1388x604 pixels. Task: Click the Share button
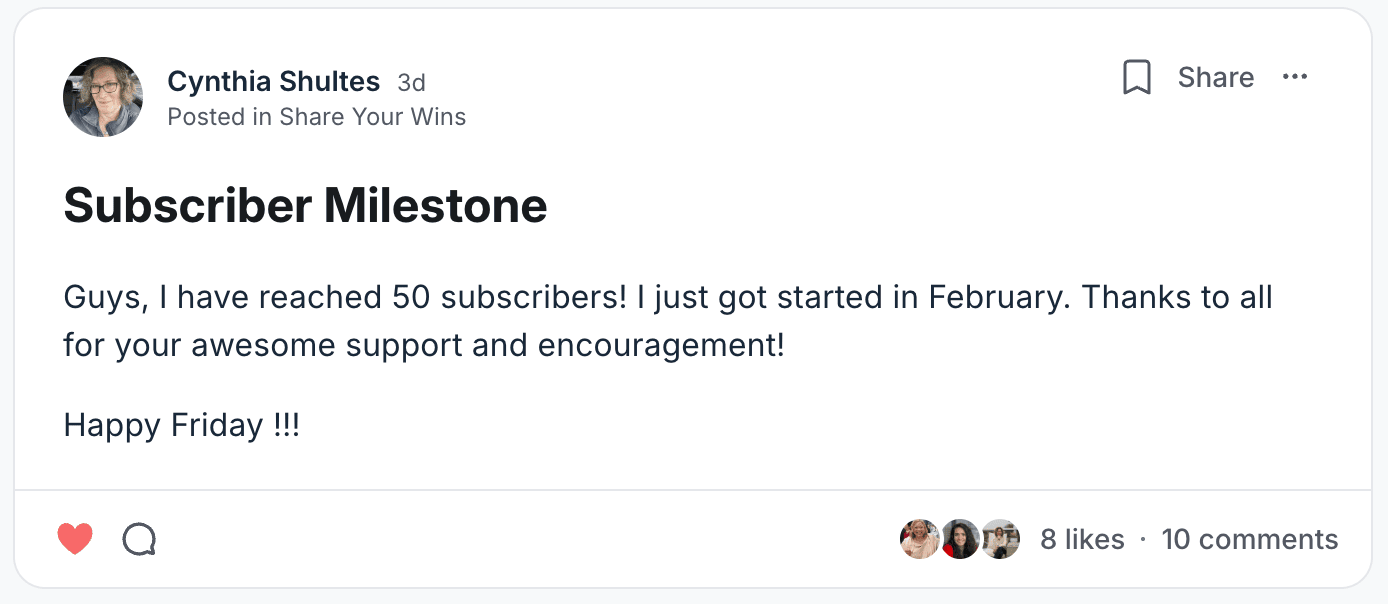1215,78
